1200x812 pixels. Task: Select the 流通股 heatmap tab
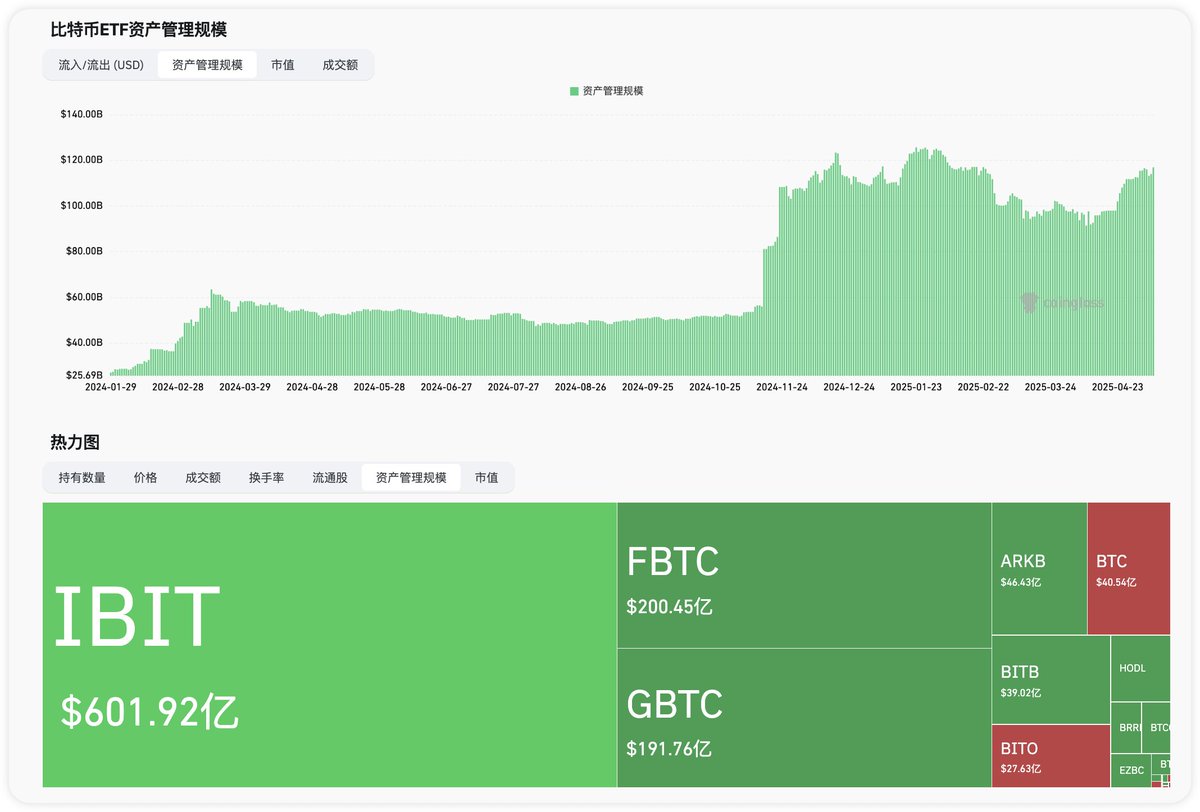tap(330, 478)
